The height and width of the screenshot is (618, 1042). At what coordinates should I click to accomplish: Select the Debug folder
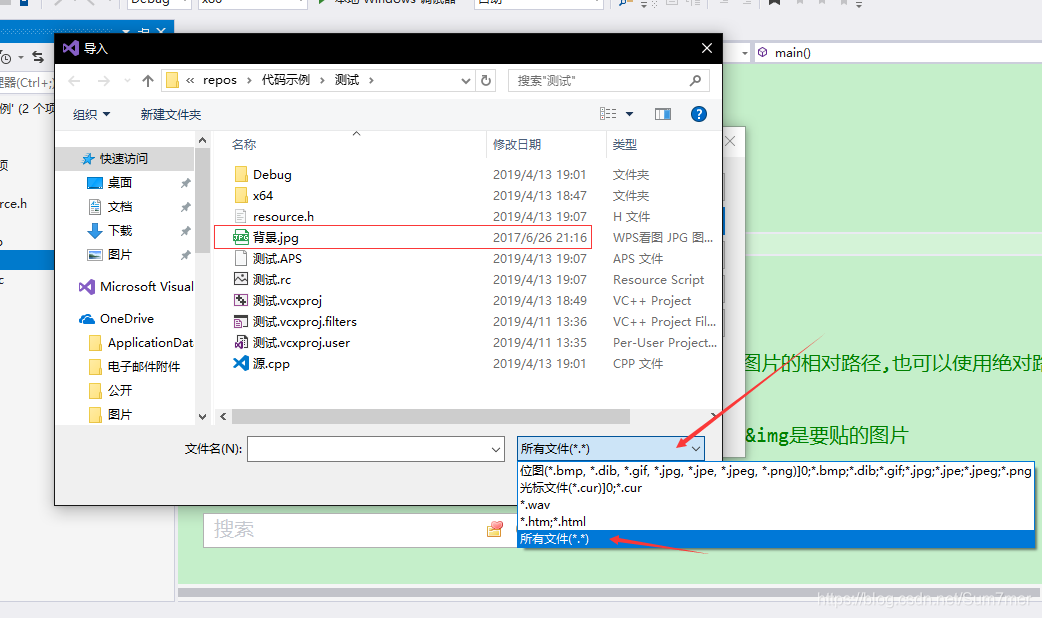[272, 175]
